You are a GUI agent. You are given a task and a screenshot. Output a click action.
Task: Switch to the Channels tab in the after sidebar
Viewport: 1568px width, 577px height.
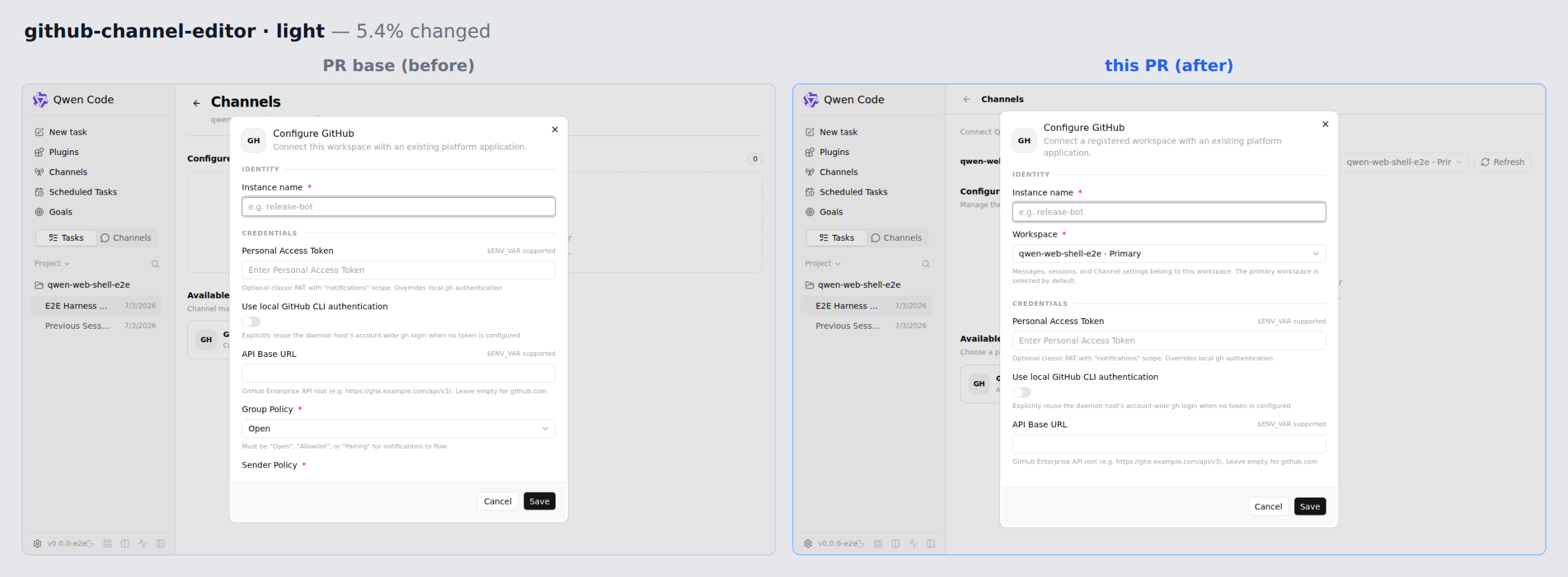(x=897, y=238)
